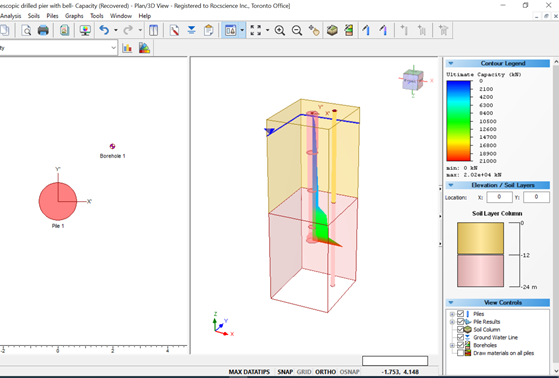Click the yellow upper soil layer swatch
Image resolution: width=559 pixels, height=378 pixels.
click(481, 239)
